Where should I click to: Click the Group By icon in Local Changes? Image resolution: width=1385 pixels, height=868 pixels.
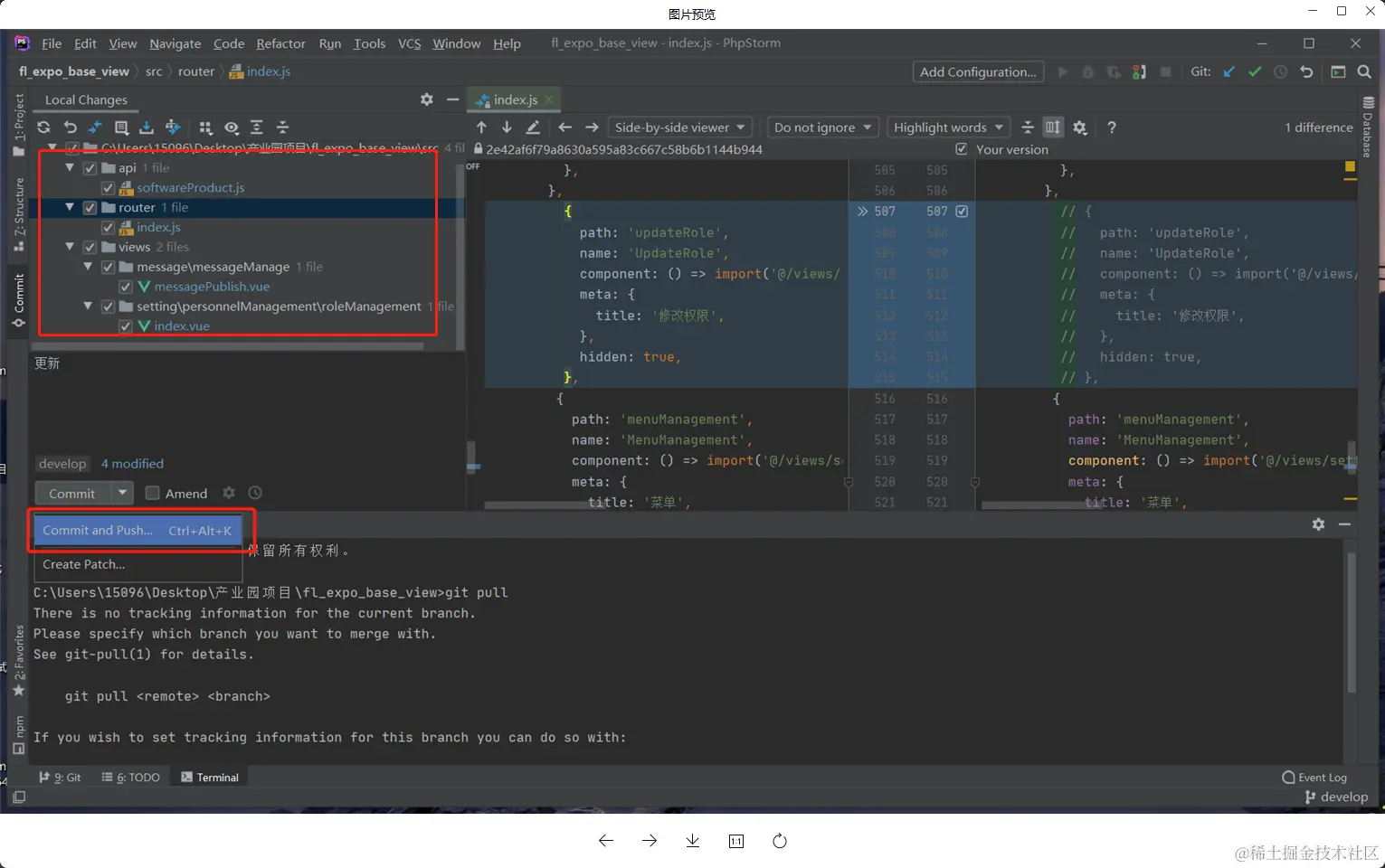pos(205,127)
